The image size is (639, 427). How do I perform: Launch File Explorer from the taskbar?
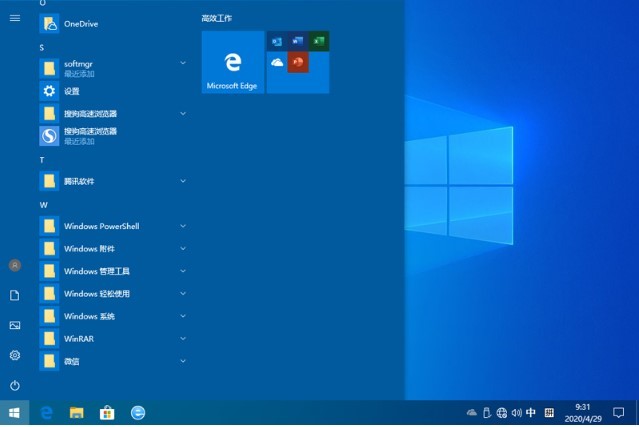click(x=76, y=412)
